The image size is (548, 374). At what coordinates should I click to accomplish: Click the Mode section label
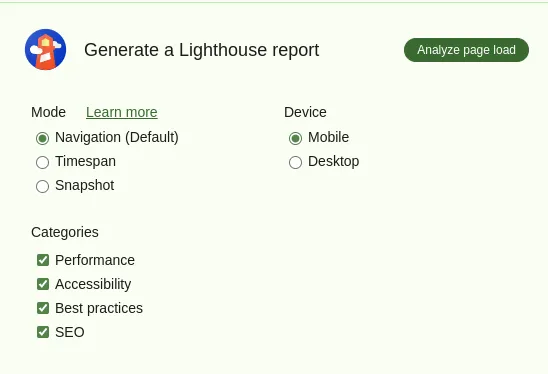pos(49,112)
